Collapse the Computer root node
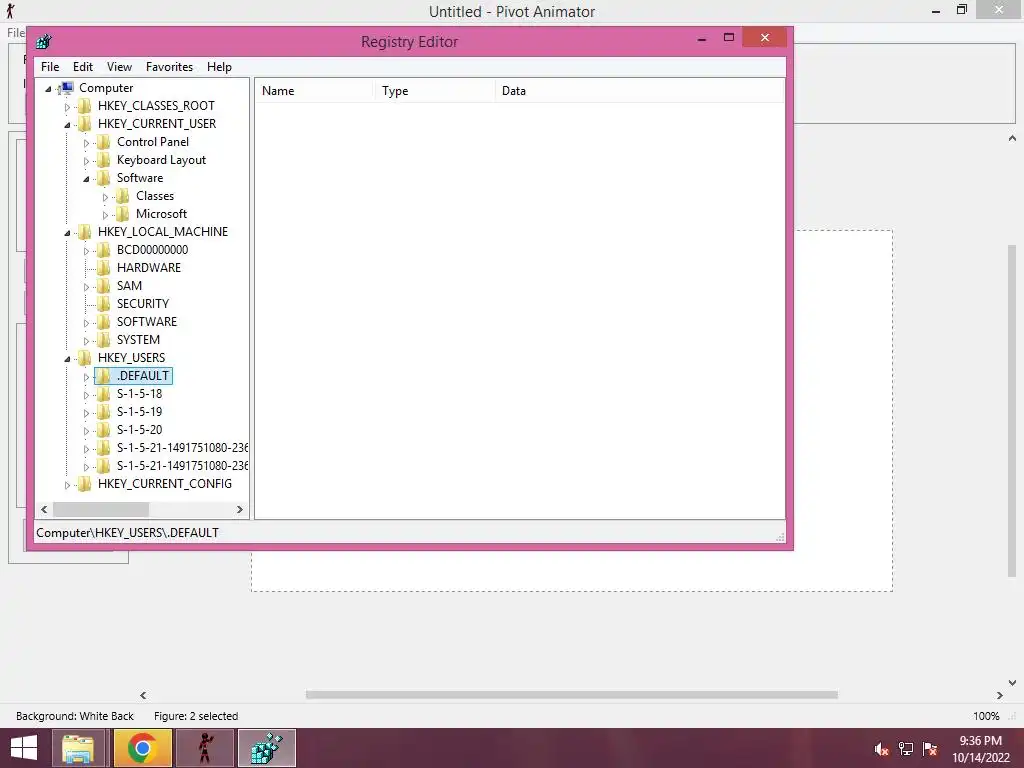 click(x=48, y=89)
